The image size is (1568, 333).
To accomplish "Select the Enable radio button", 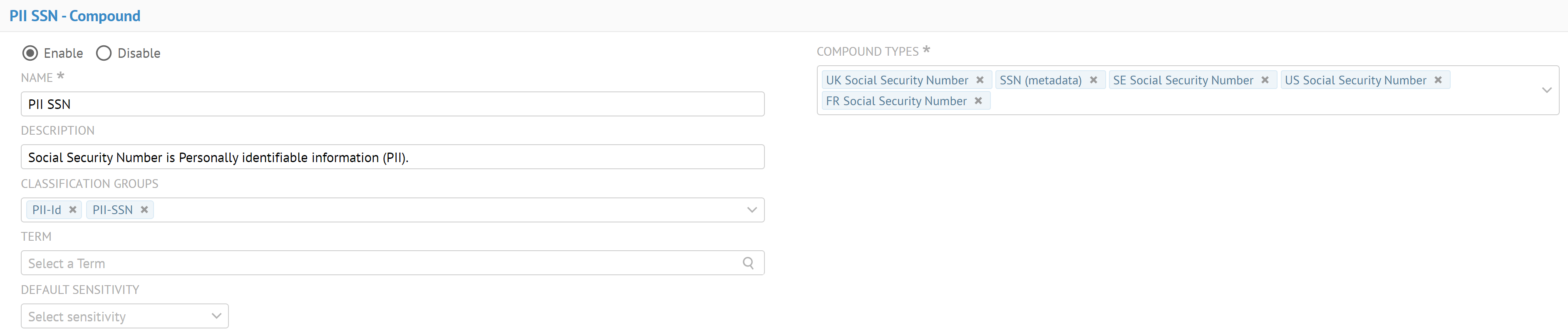I will pyautogui.click(x=30, y=54).
